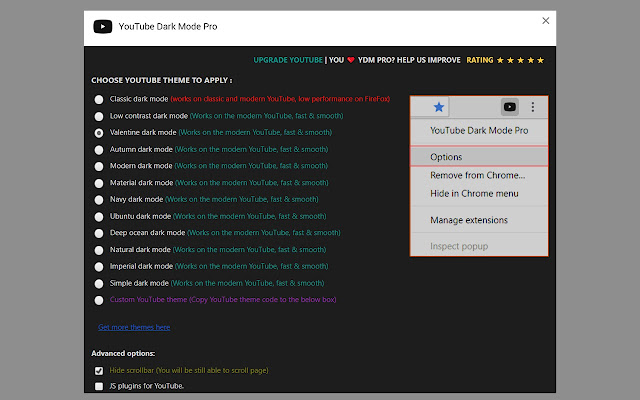Screen dimensions: 640x400
Task: Choose Remove from Chrome menu entry
Action: [479, 175]
